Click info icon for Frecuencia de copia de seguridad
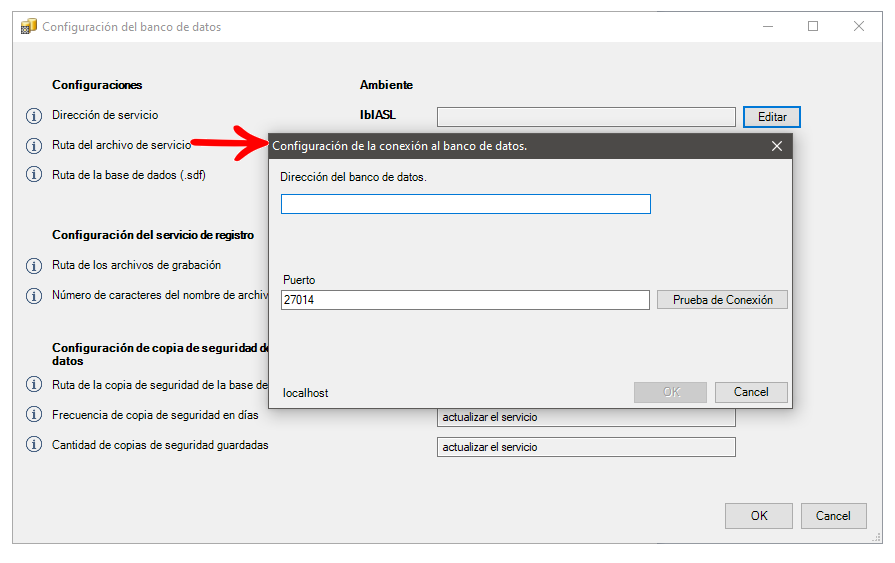The image size is (895, 563). click(x=33, y=415)
